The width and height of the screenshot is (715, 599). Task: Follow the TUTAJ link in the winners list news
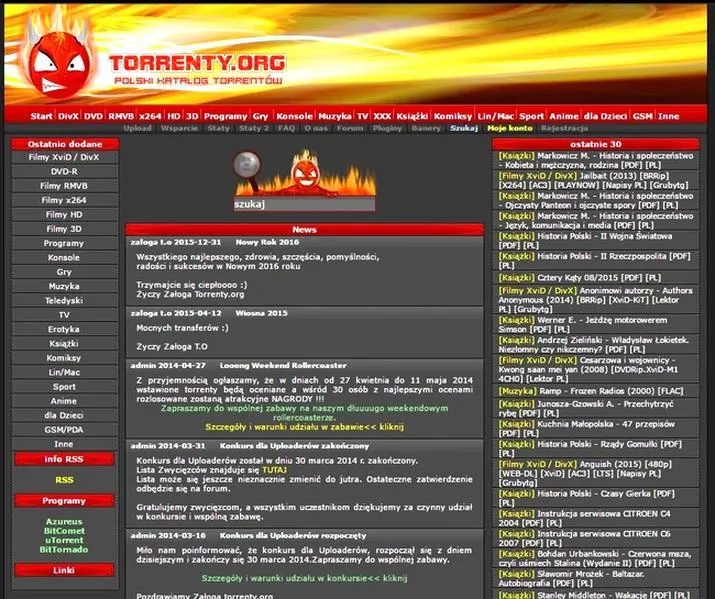(275, 470)
